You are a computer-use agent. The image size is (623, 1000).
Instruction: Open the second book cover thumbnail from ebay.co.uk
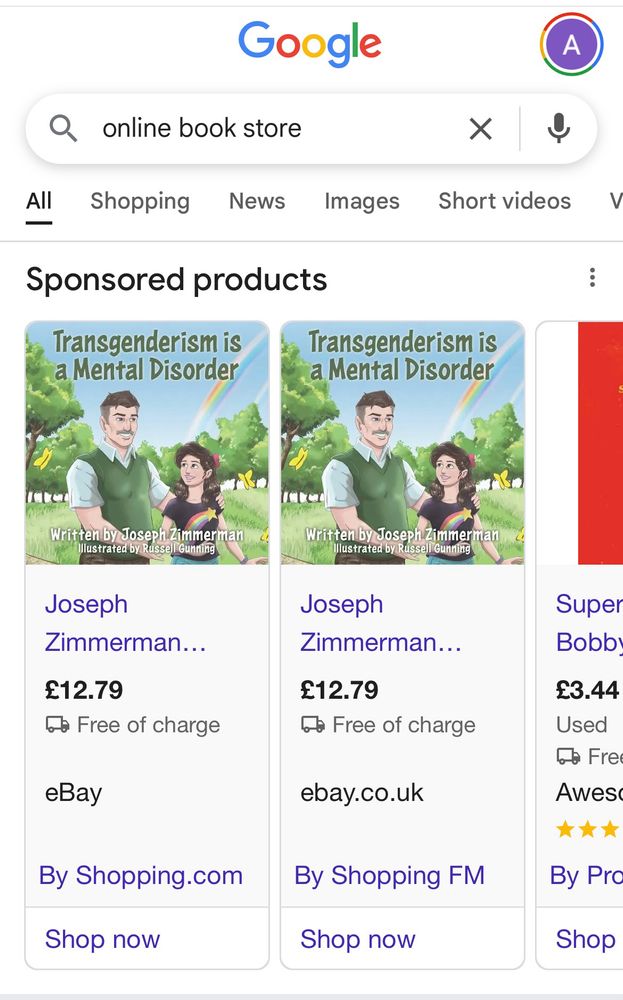(x=402, y=443)
